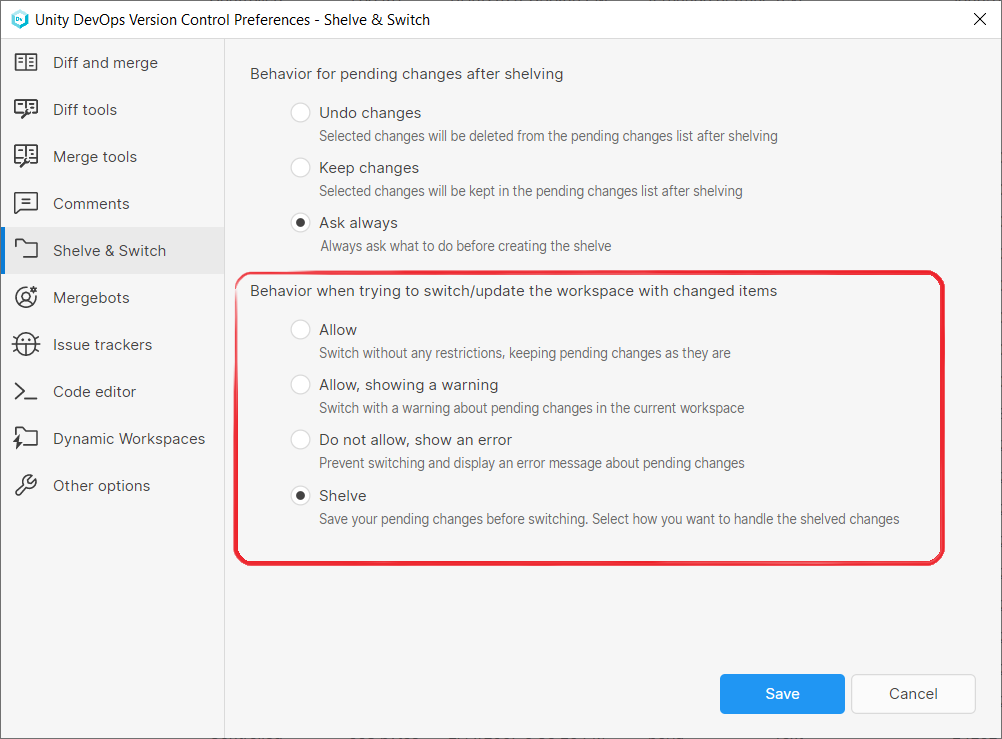Click the Other options wrench icon
This screenshot has height=739, width=1002.
coord(26,486)
